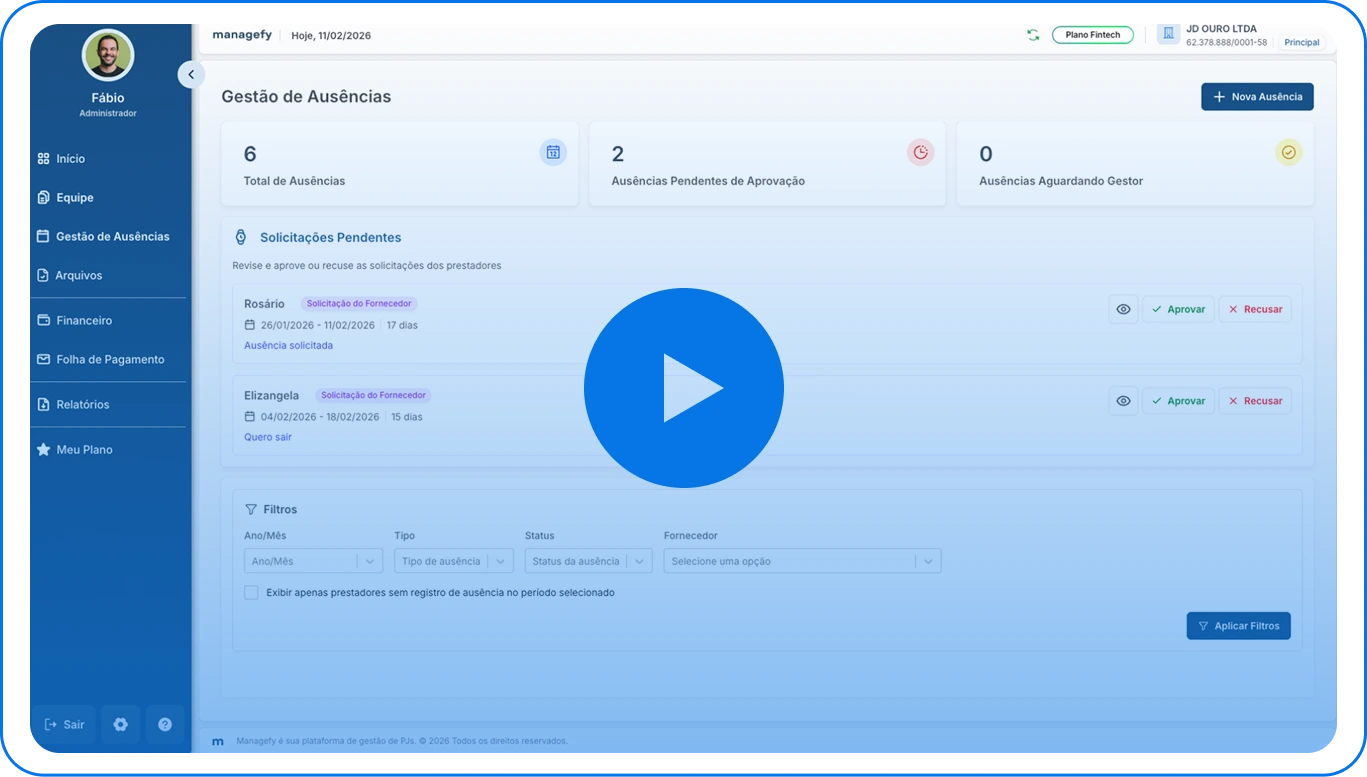Screen dimensions: 1367x777
Task: Open the Fornecedor selection dropdown
Action: click(x=802, y=560)
